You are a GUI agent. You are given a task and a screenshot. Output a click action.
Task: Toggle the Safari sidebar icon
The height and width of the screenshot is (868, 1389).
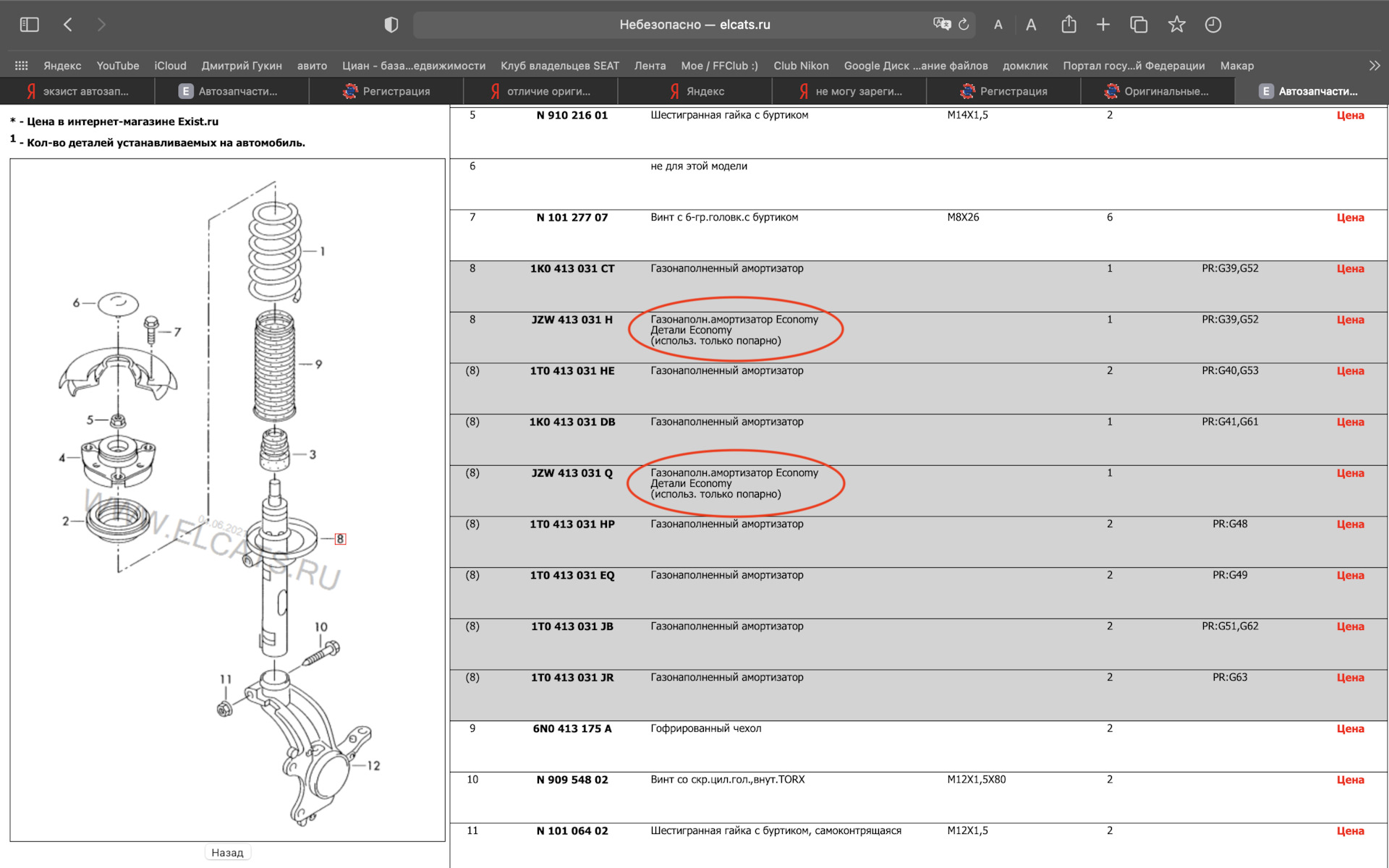coord(29,25)
